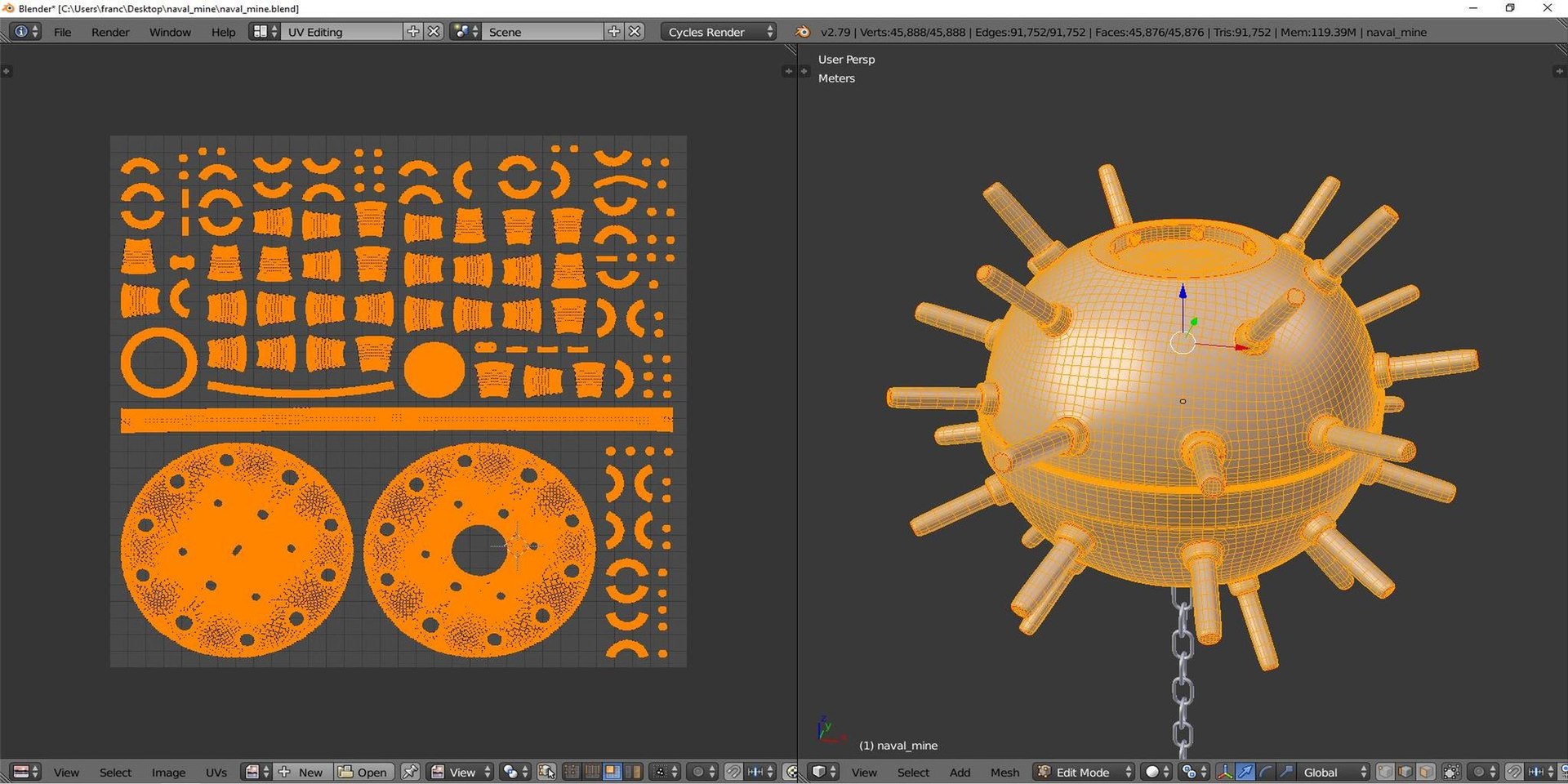Open the UV editor Select menu
Screen dimensions: 1568x784
pyautogui.click(x=115, y=773)
